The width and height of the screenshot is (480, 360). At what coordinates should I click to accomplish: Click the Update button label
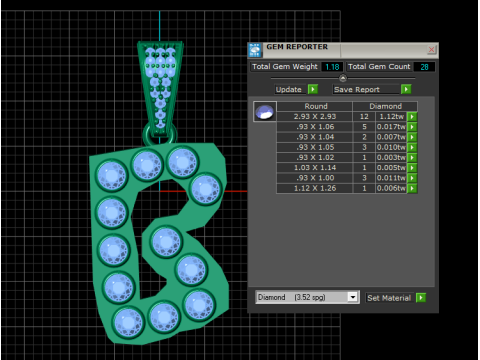point(289,89)
